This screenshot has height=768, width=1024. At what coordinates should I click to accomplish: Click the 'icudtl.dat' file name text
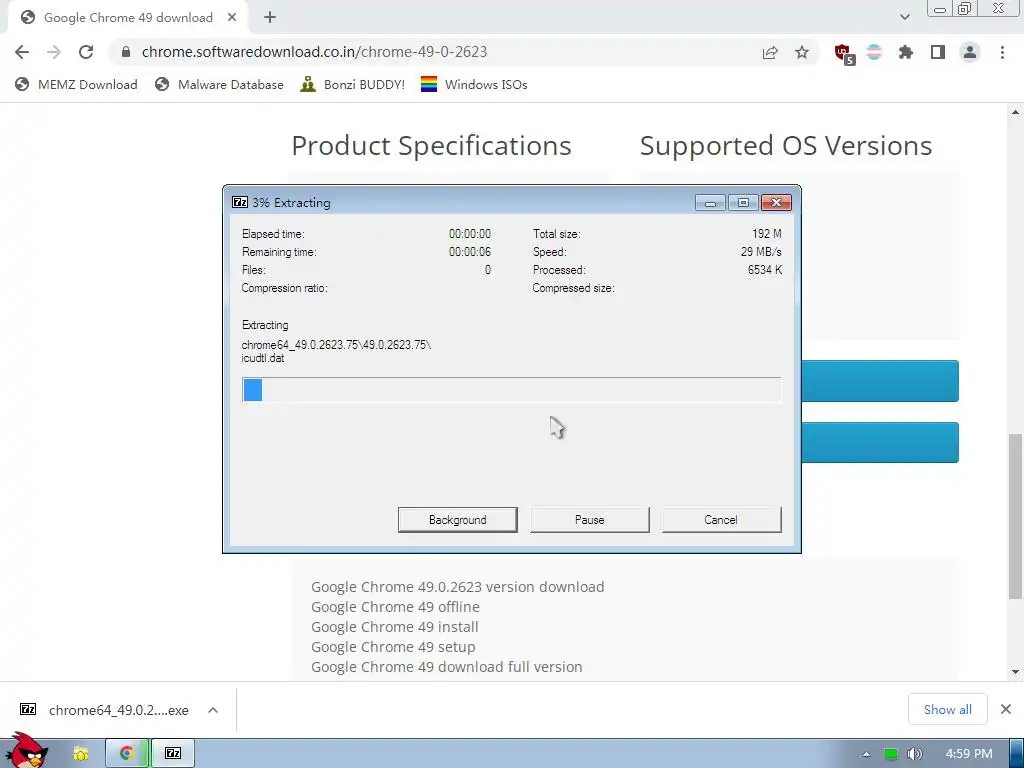pyautogui.click(x=263, y=358)
